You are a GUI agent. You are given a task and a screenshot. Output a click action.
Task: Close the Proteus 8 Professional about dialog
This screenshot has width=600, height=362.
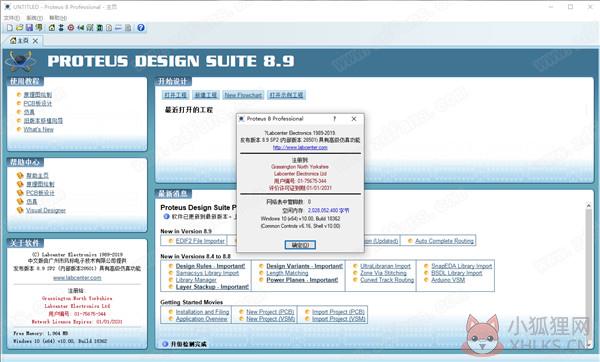[354, 119]
